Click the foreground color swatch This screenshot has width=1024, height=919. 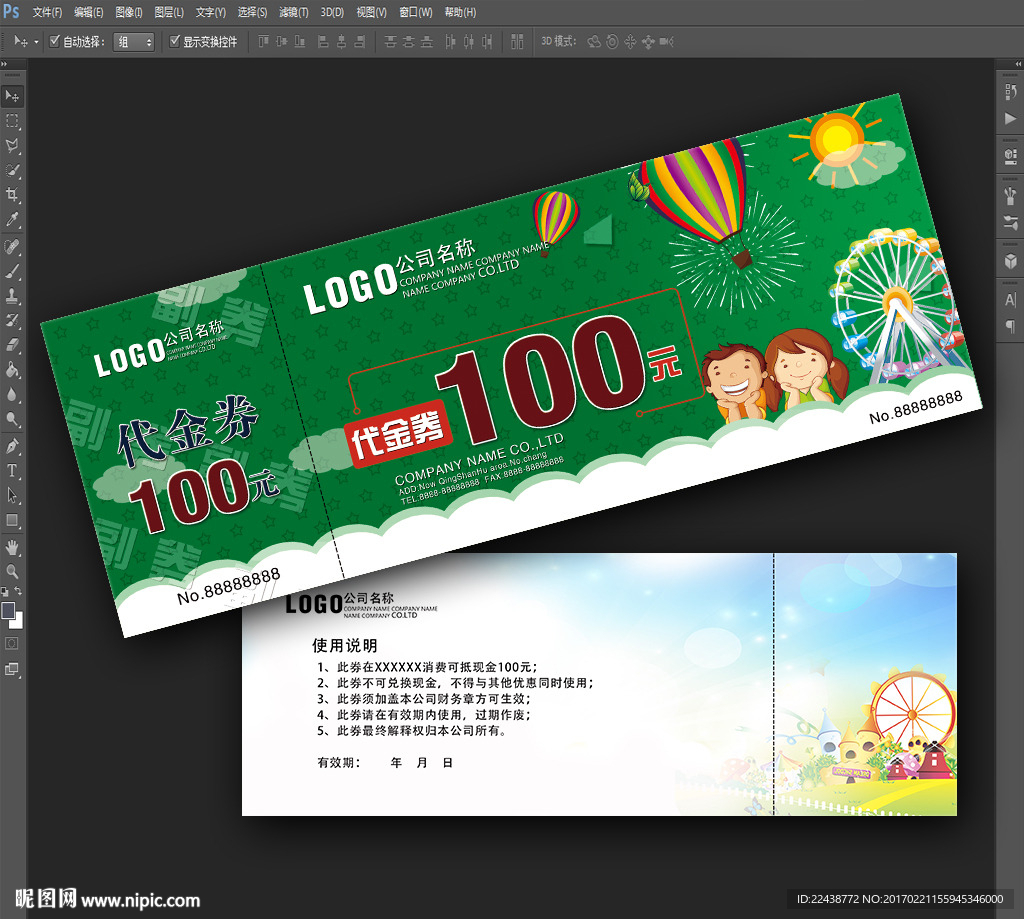click(x=8, y=610)
